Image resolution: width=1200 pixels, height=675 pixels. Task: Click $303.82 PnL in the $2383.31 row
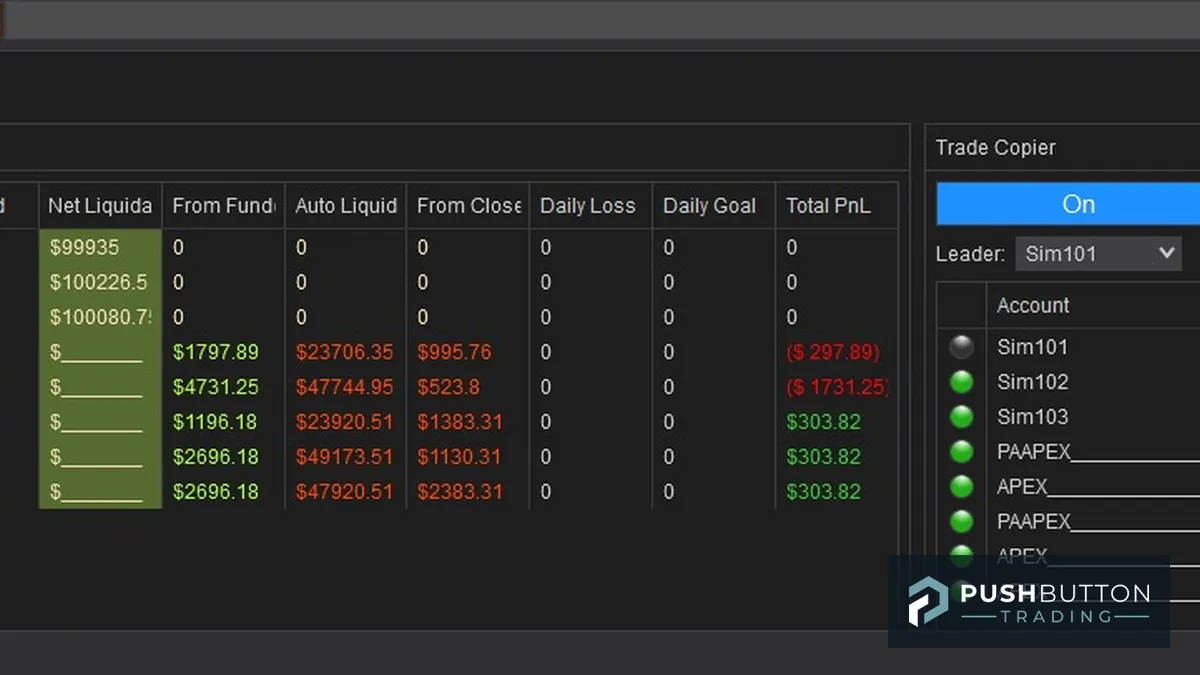(824, 492)
